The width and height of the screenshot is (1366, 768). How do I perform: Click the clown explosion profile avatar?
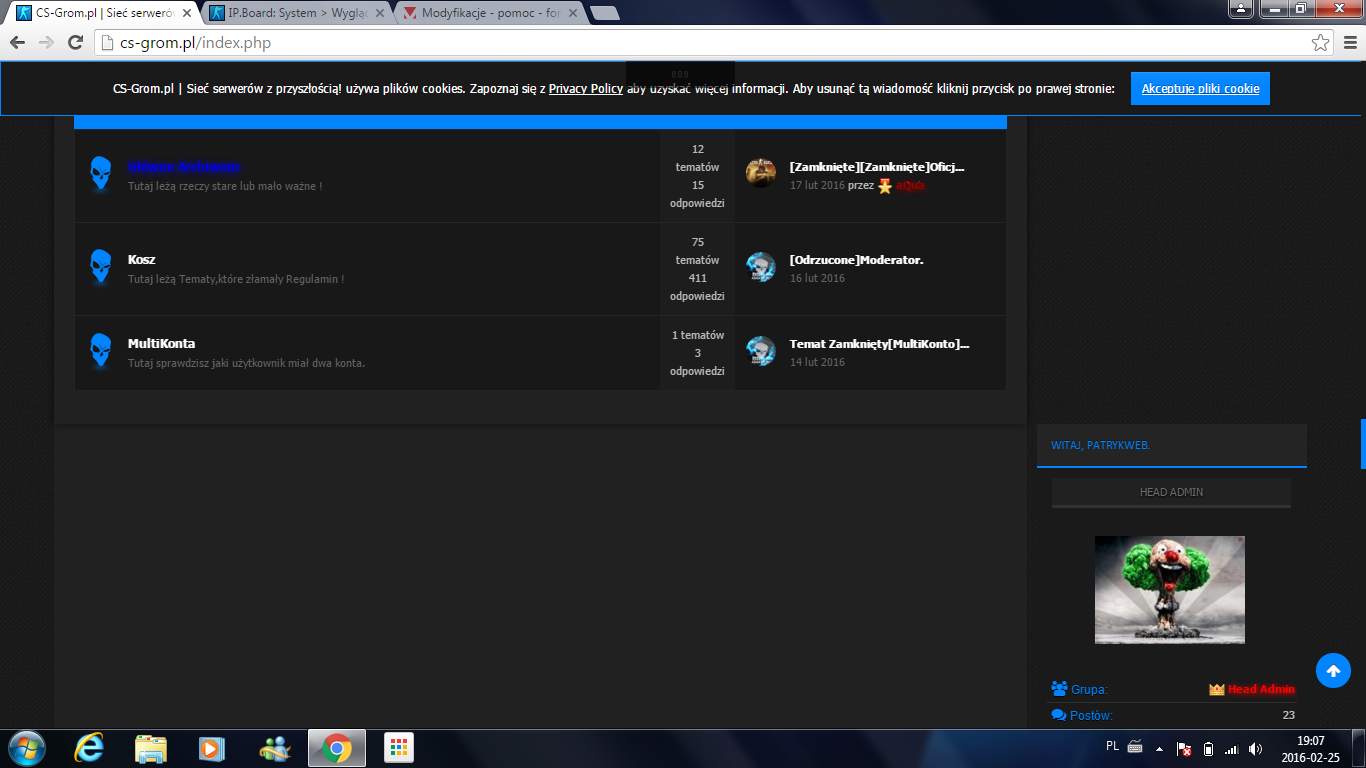(x=1169, y=589)
